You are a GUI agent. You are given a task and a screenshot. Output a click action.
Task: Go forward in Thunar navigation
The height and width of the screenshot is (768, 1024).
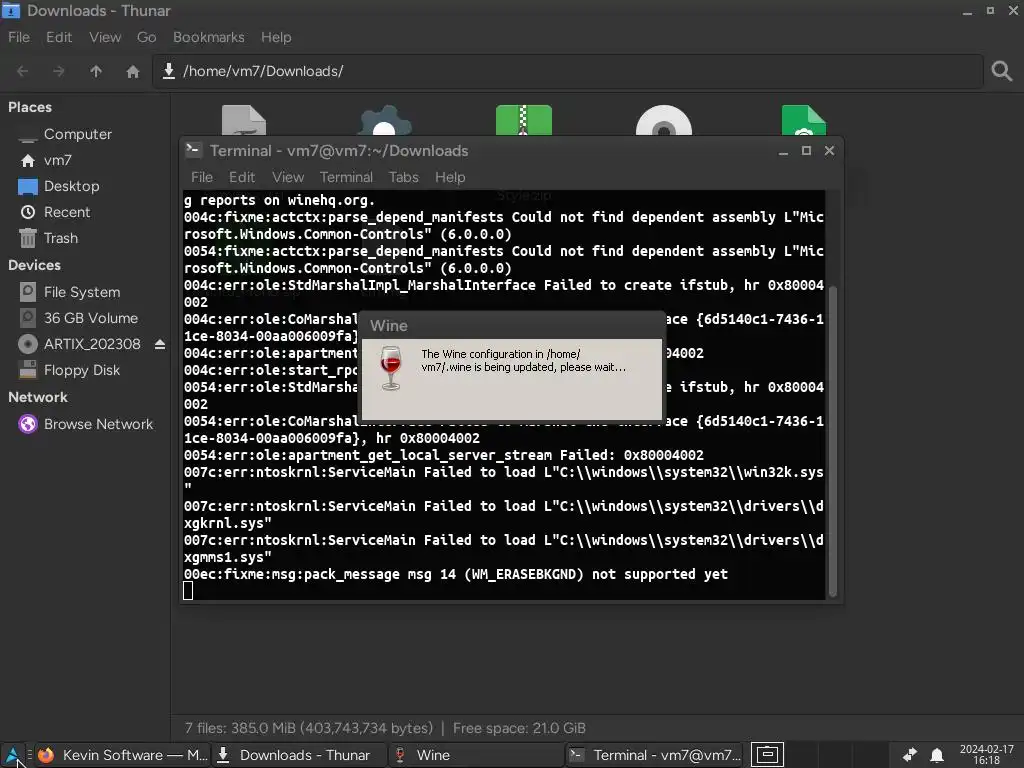tap(59, 71)
